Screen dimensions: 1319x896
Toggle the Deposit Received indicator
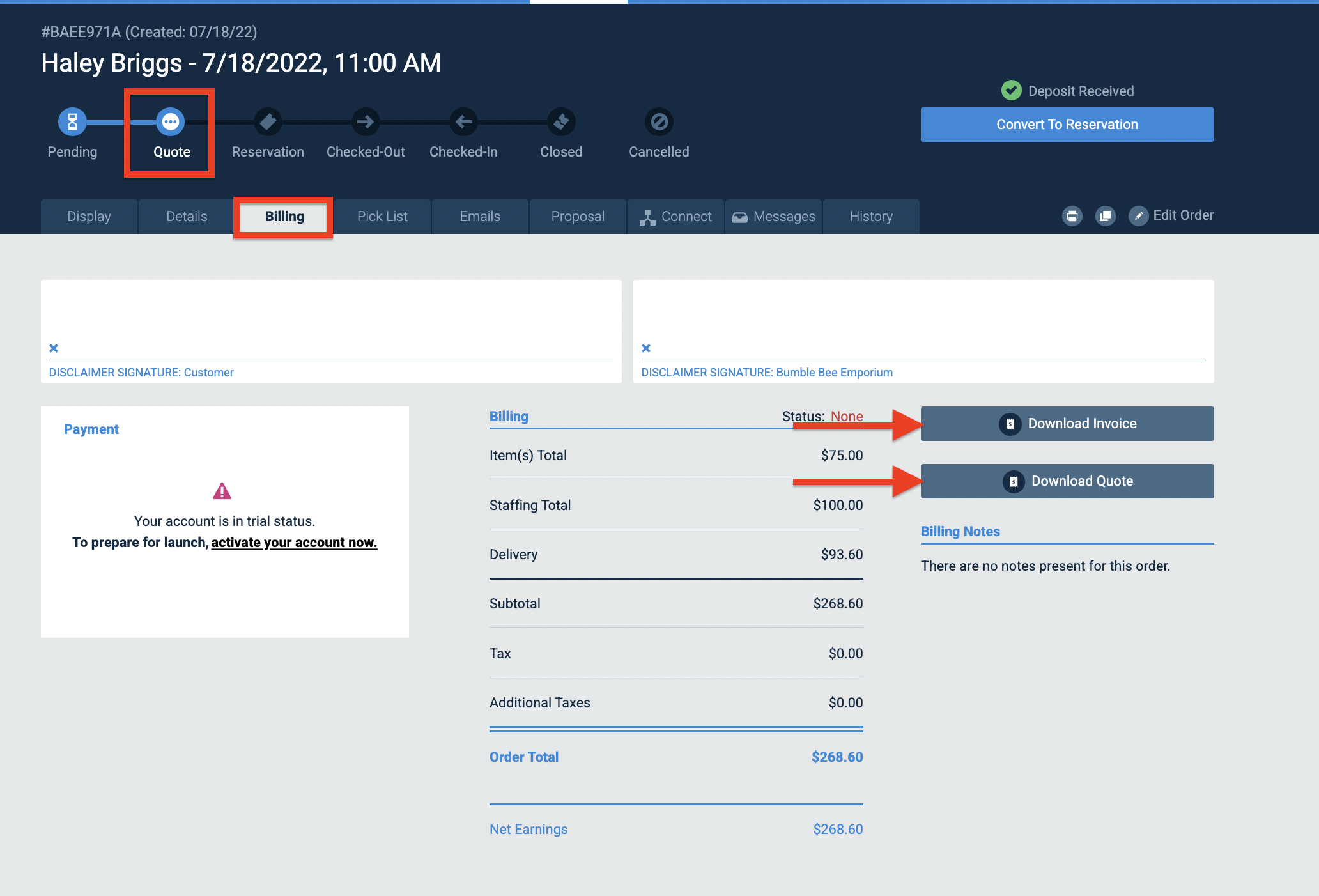pos(1012,90)
